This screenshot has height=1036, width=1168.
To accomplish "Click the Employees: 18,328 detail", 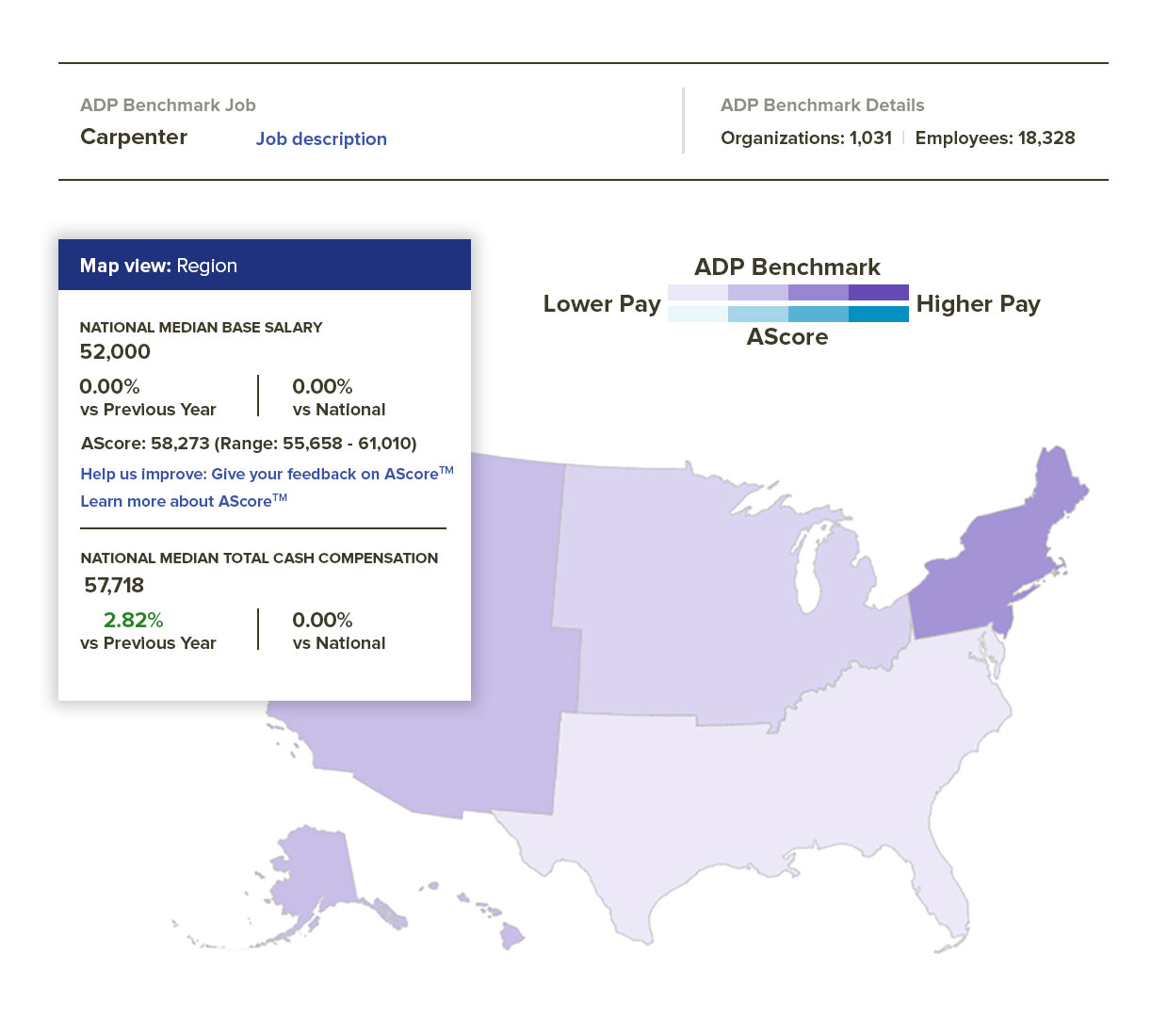I will [x=995, y=138].
